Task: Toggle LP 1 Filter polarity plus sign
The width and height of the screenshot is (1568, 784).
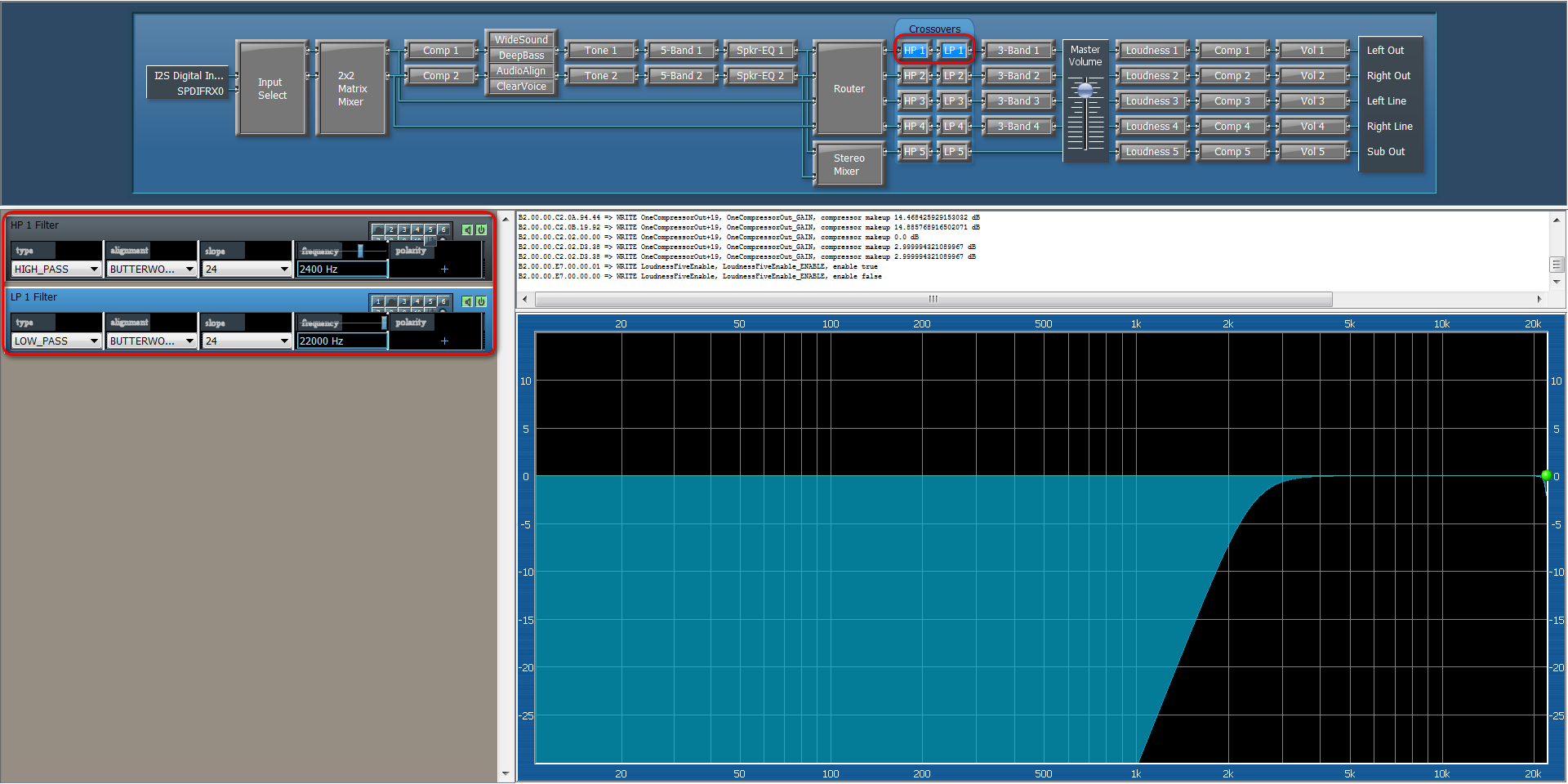Action: pyautogui.click(x=444, y=341)
